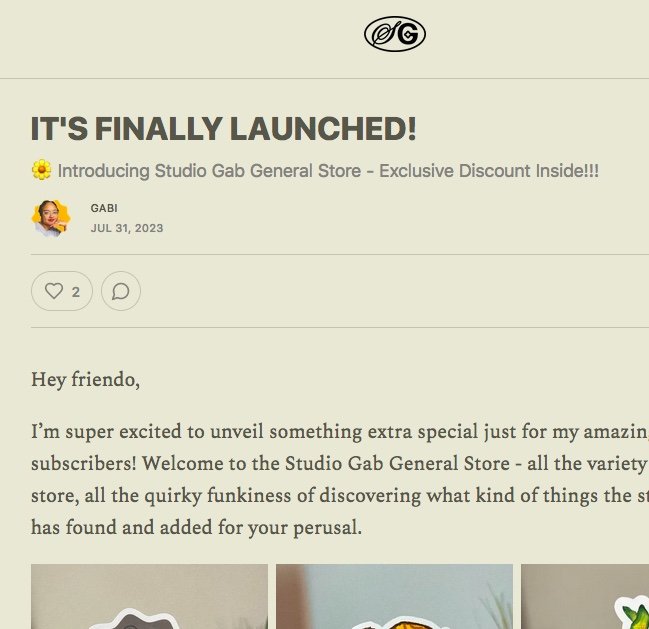The height and width of the screenshot is (629, 649).
Task: Click the word subscribers! in the paragraph
Action: (x=84, y=463)
